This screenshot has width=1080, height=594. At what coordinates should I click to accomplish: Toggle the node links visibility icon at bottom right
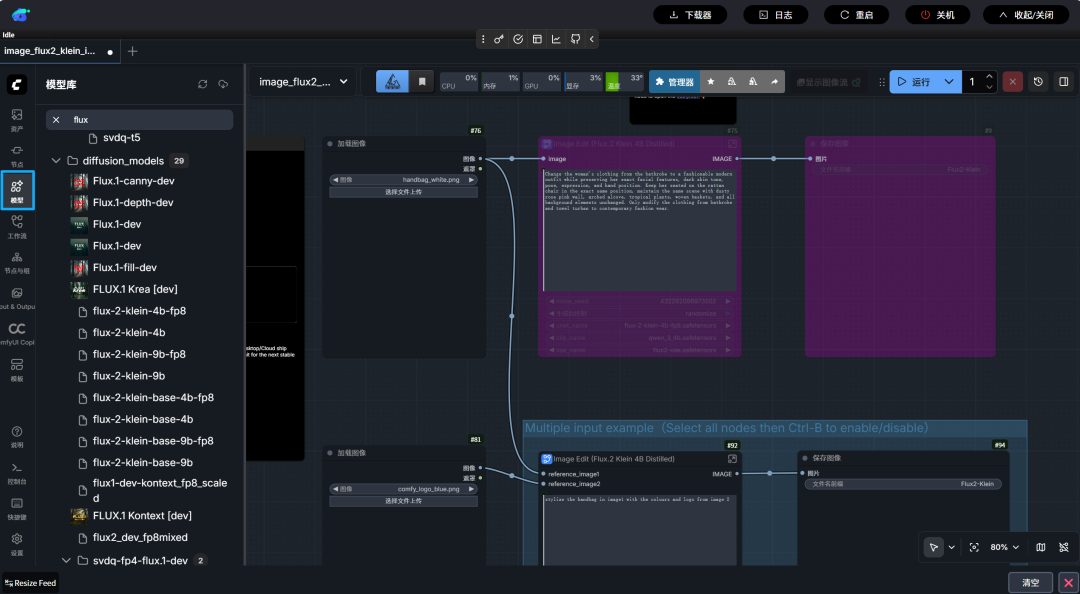click(x=1064, y=547)
